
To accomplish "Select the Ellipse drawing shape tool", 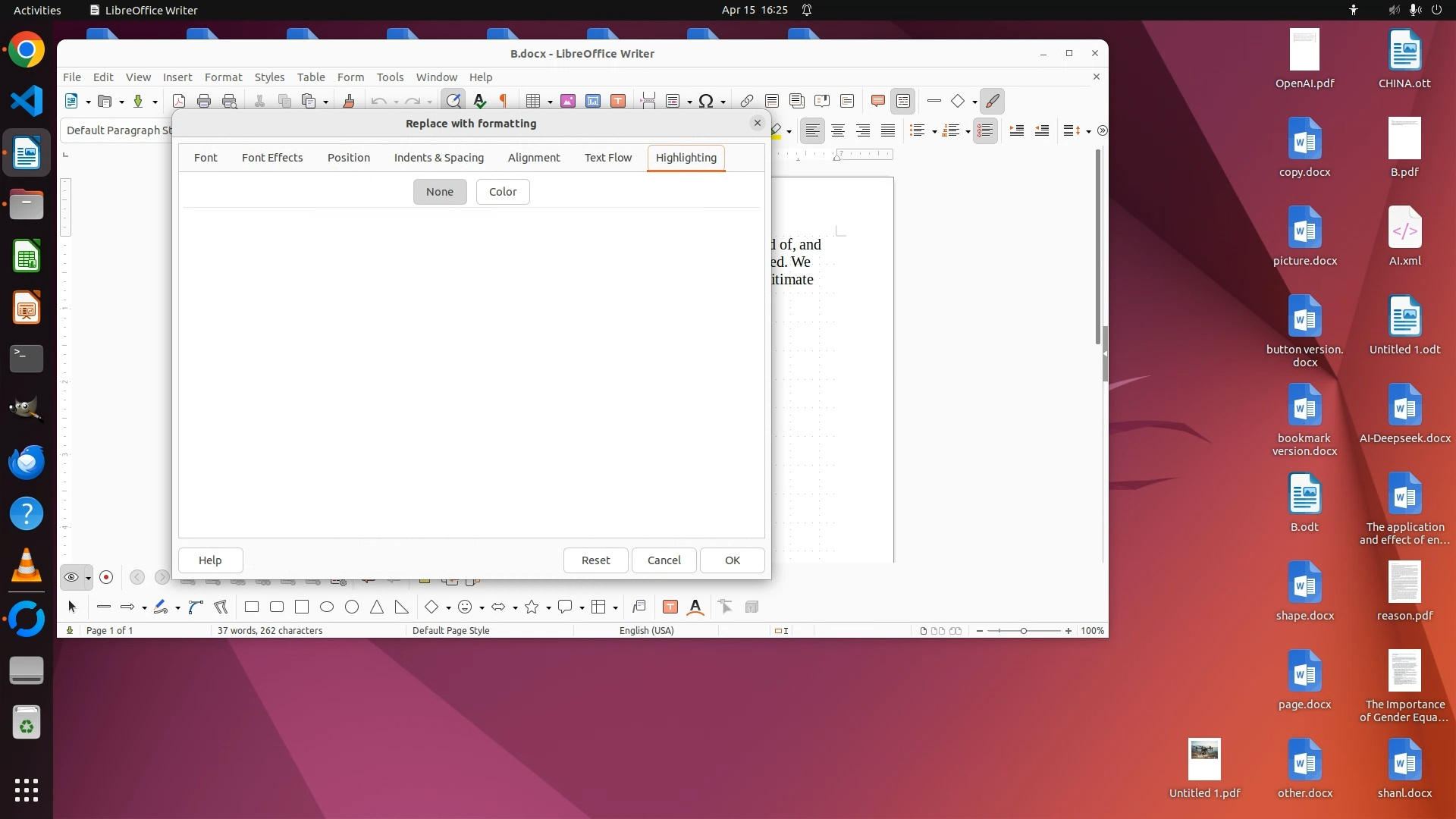I will 327,607.
